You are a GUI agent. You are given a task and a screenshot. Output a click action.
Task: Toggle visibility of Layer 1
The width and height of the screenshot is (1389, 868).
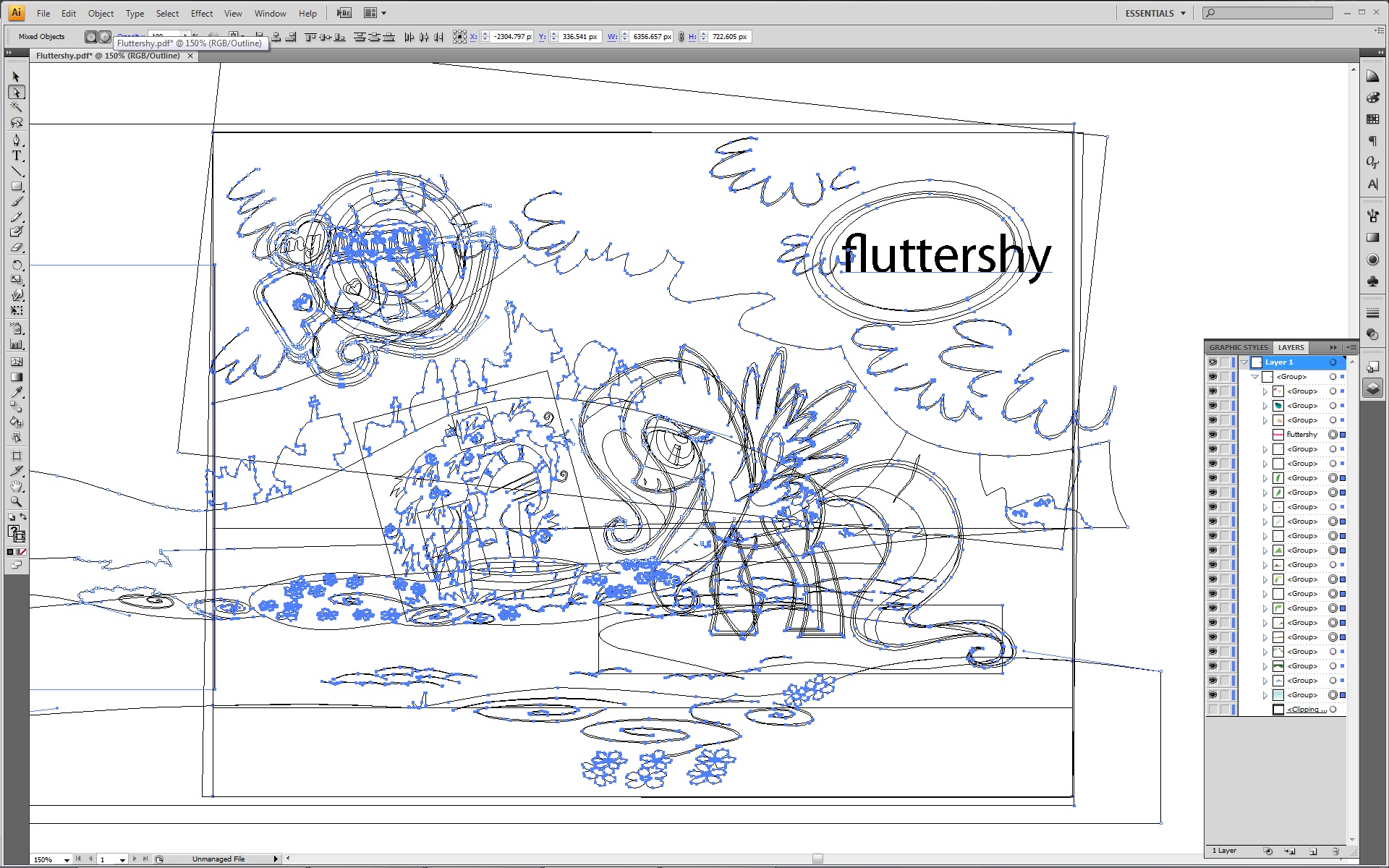tap(1212, 362)
